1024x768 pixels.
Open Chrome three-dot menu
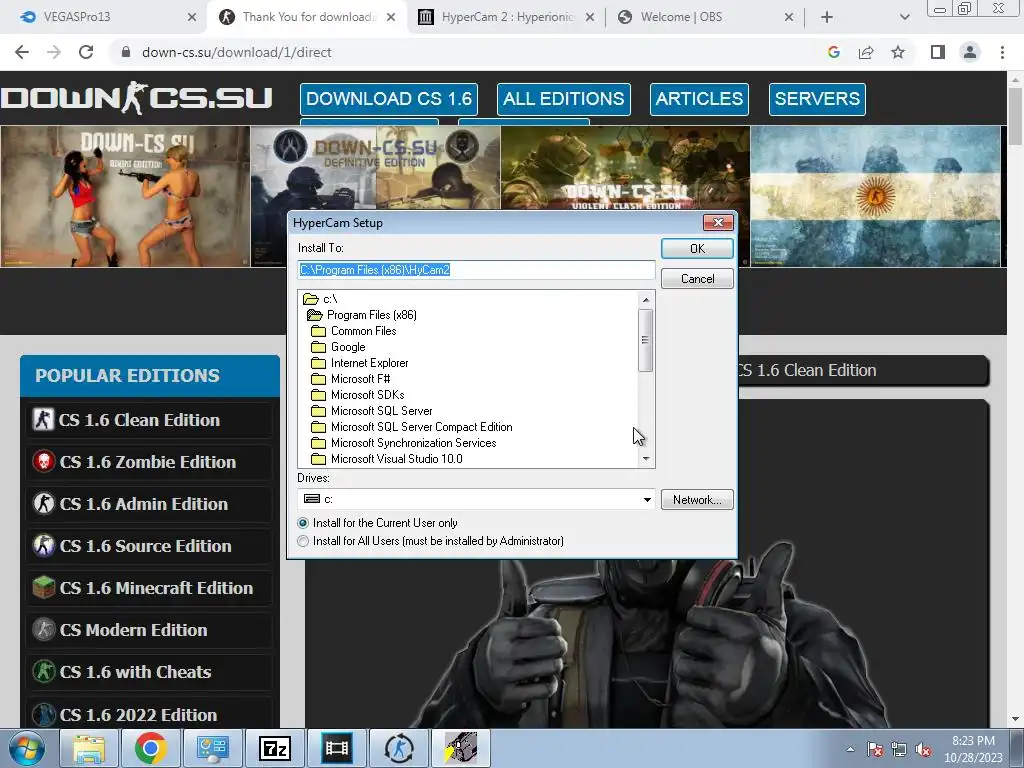tap(1002, 52)
